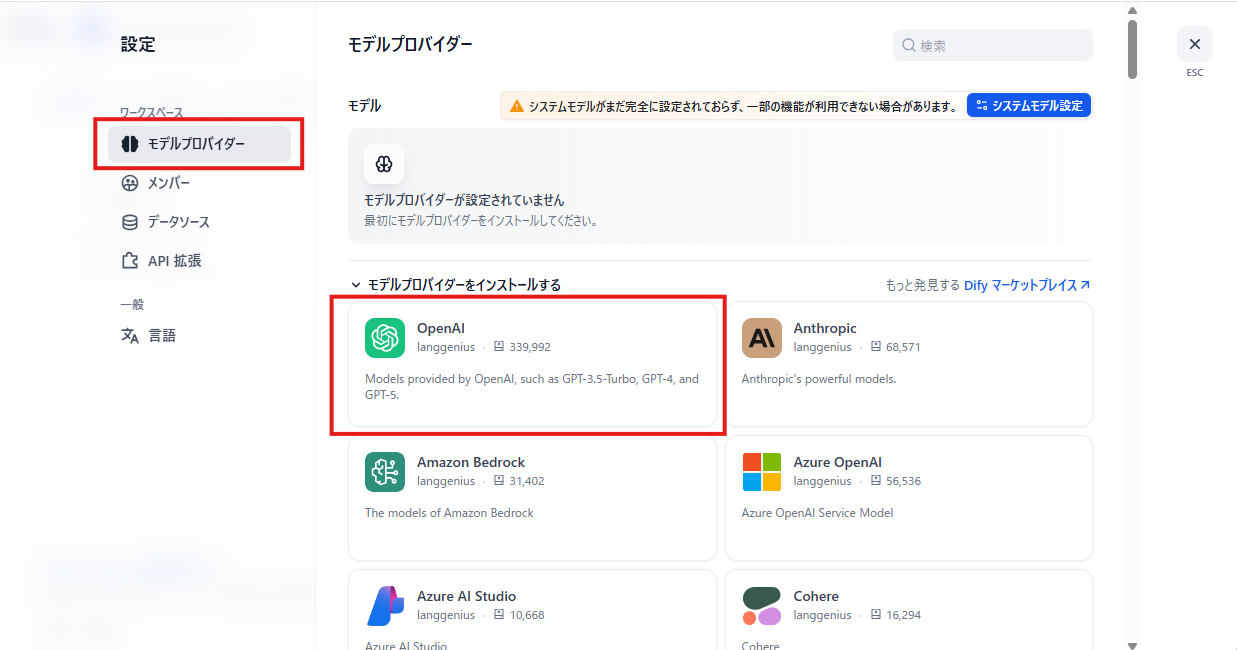Select 言語 in the sidebar

[x=161, y=336]
